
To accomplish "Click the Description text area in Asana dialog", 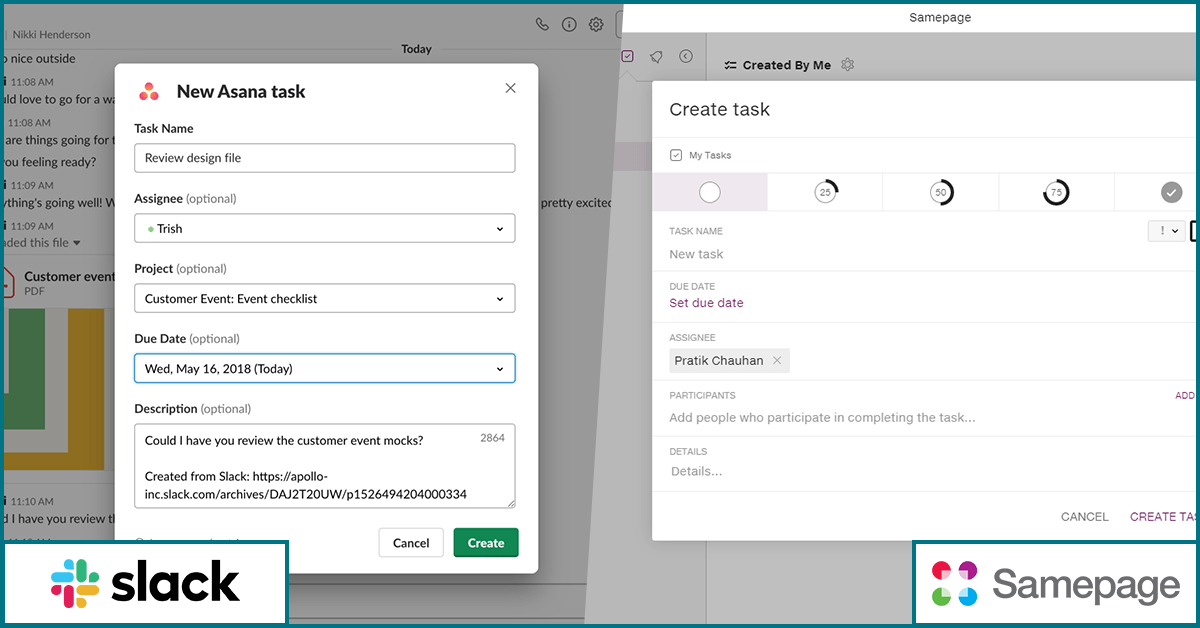I will click(x=325, y=466).
